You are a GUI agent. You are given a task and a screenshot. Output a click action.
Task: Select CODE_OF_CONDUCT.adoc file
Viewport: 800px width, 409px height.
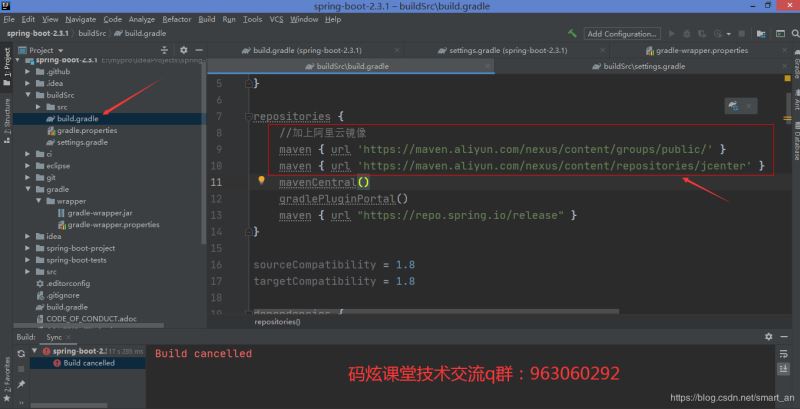[91, 319]
